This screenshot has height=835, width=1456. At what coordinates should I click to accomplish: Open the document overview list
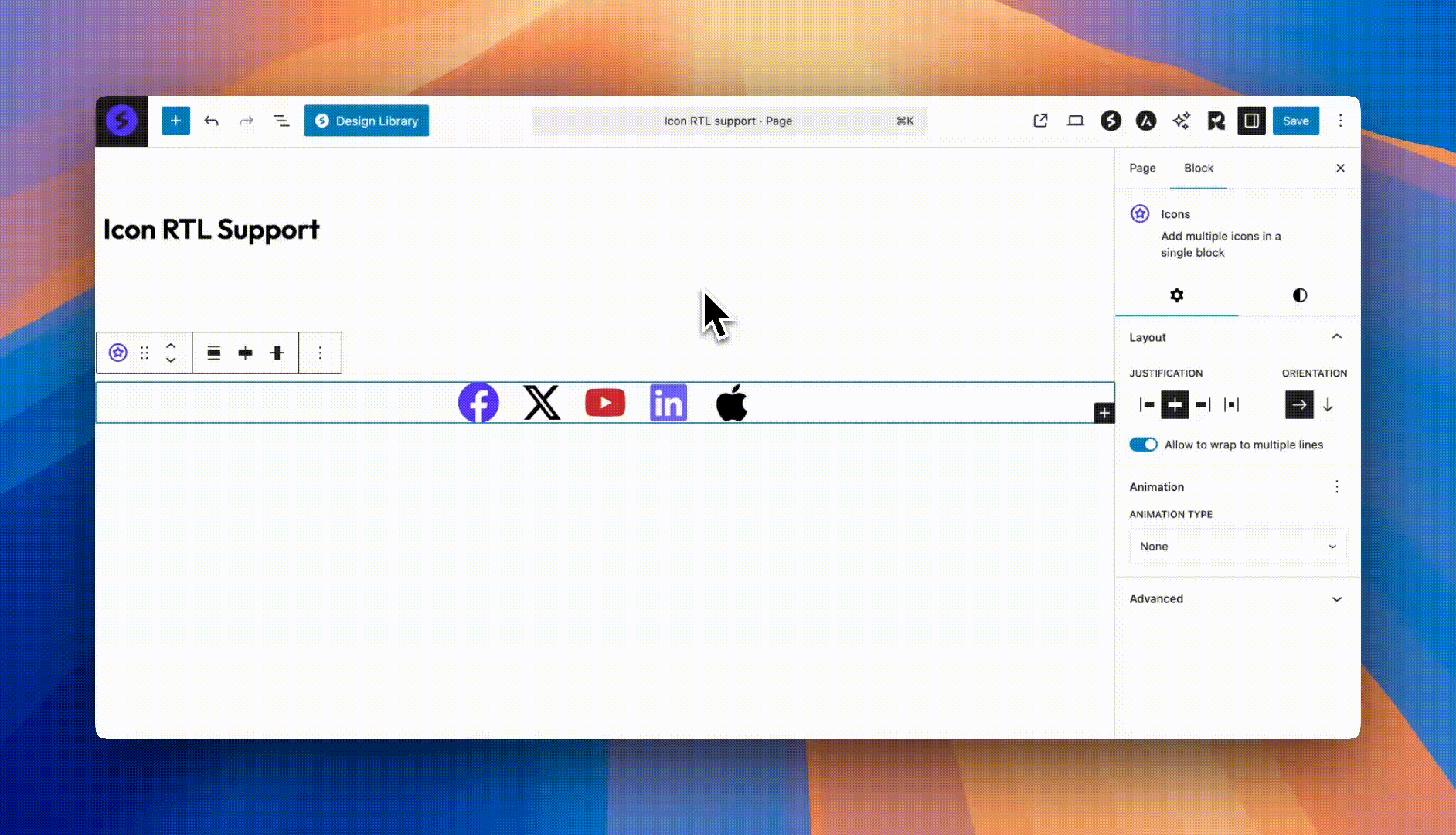tap(281, 121)
